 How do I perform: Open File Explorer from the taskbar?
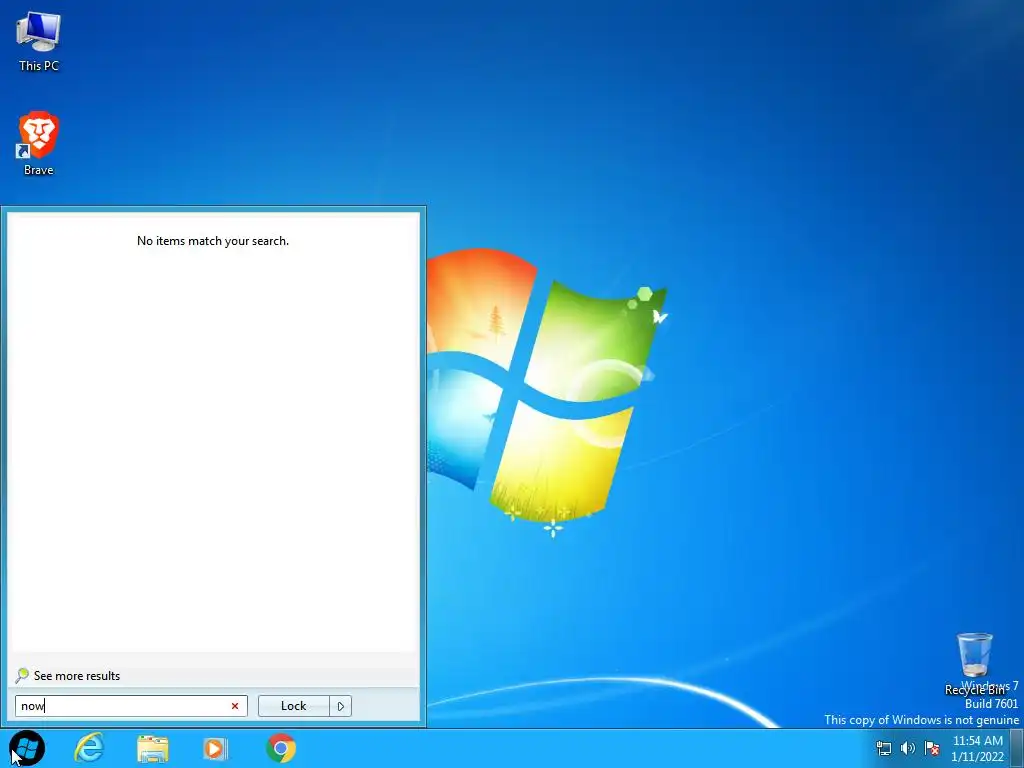153,748
